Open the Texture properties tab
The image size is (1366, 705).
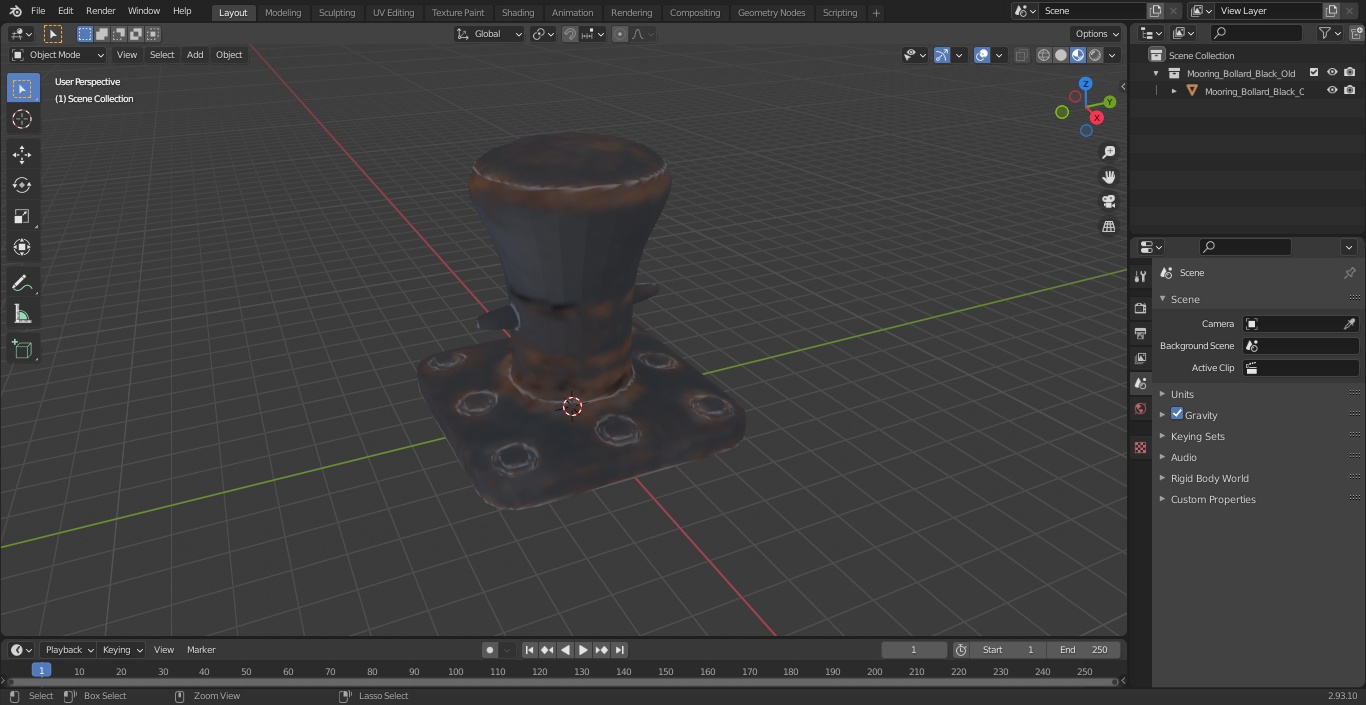coord(1140,447)
